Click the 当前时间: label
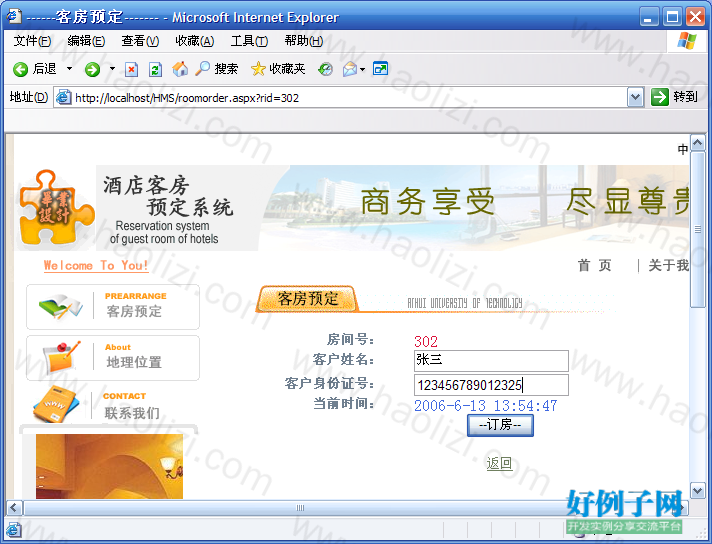The height and width of the screenshot is (544, 712). [x=344, y=403]
